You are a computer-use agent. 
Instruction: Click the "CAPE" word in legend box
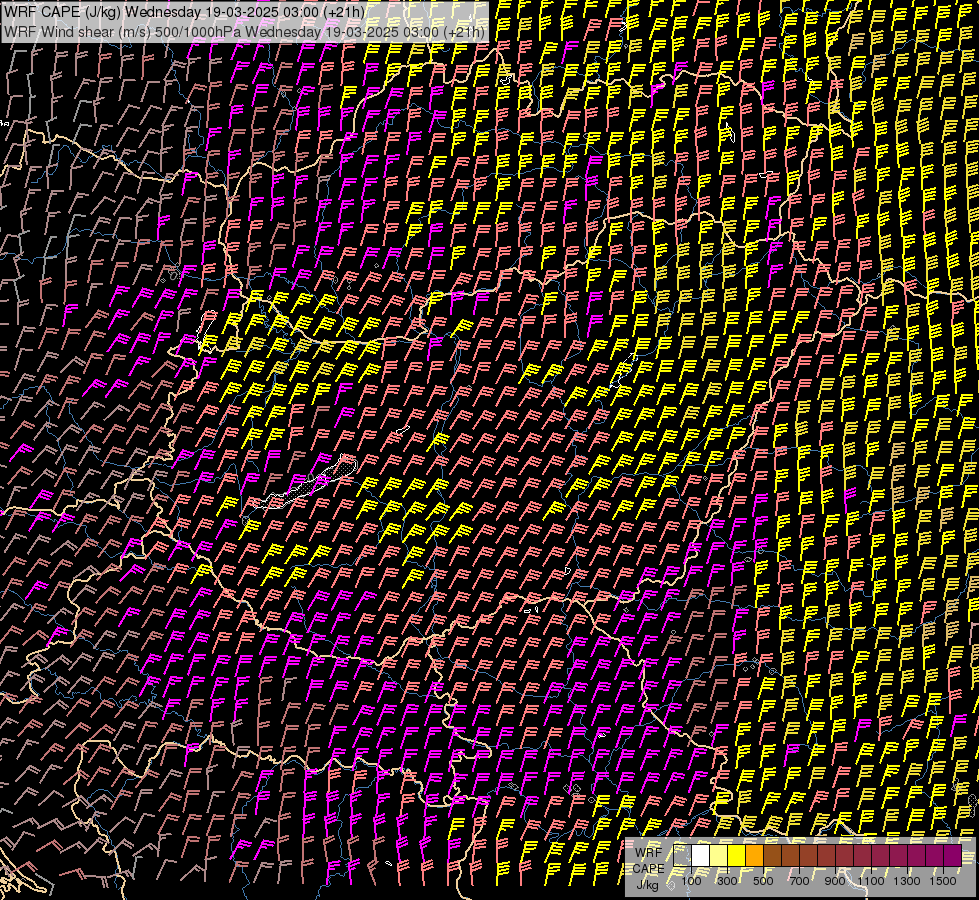[x=649, y=869]
